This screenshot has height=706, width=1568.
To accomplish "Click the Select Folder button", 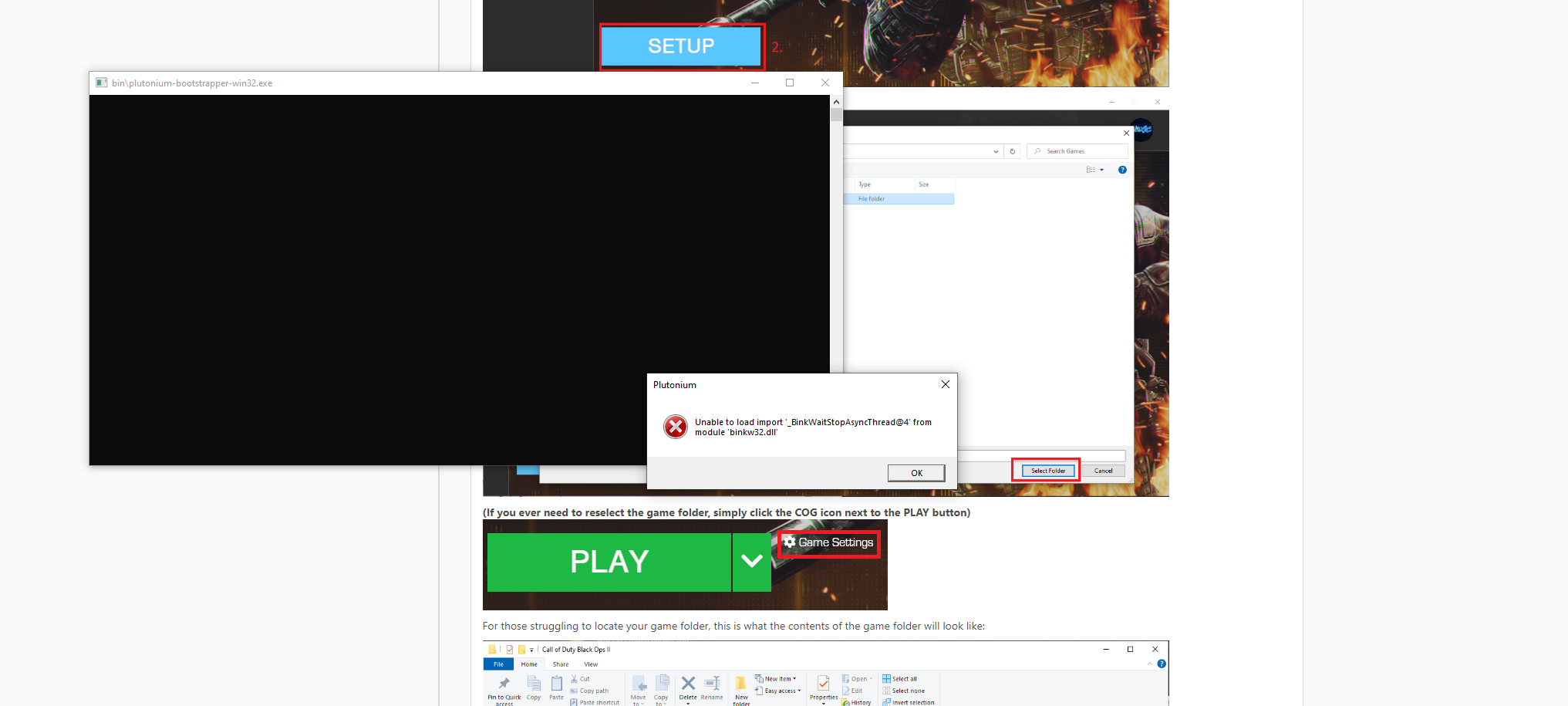I will coord(1047,471).
